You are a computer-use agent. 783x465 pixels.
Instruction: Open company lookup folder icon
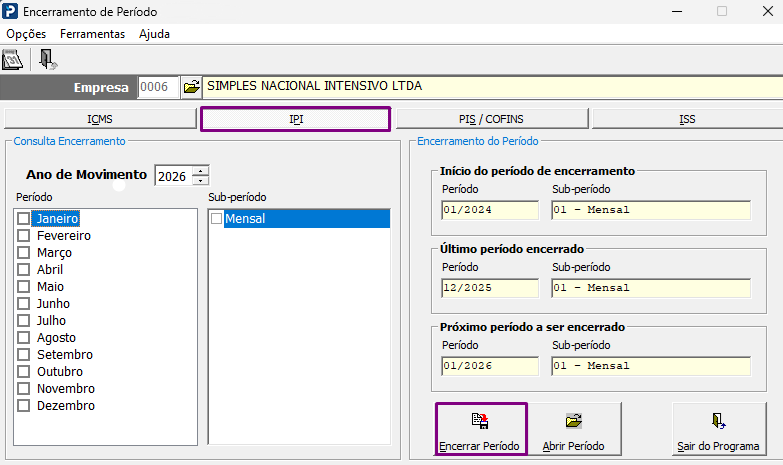[x=191, y=87]
